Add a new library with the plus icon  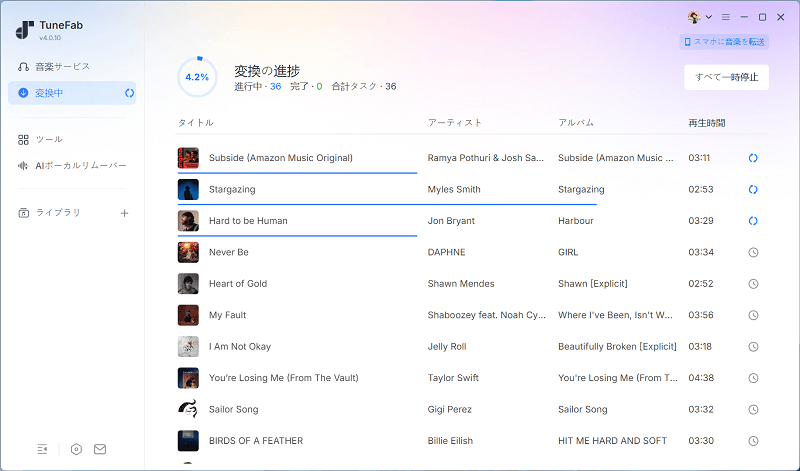click(x=124, y=213)
